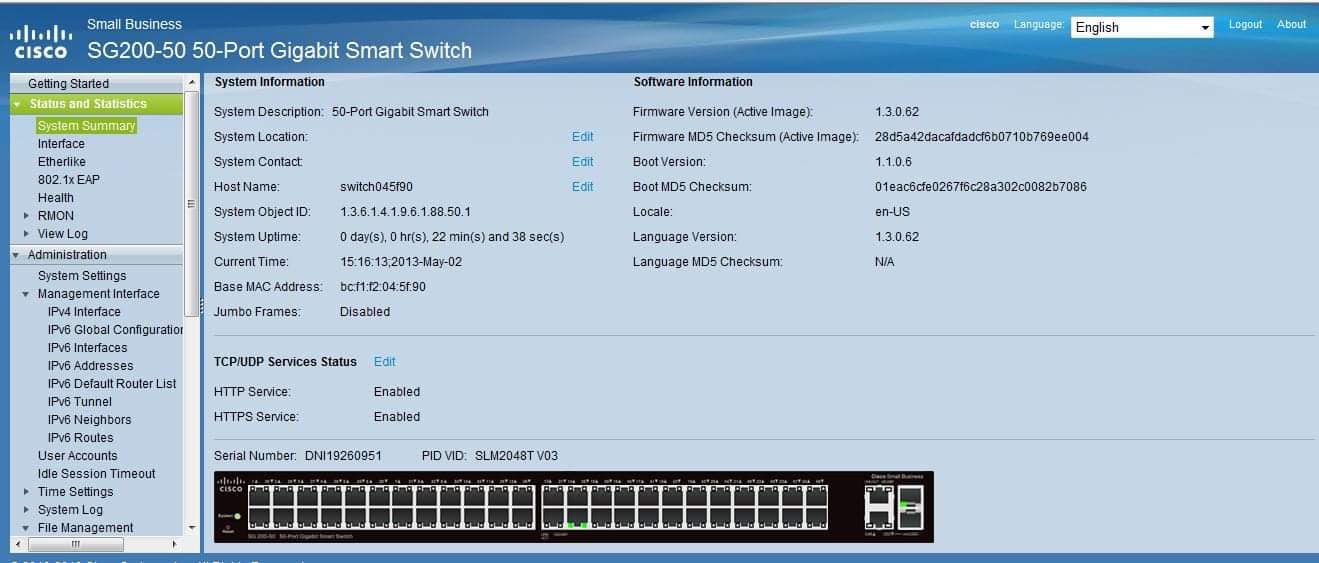Click the File Management label

[86, 528]
